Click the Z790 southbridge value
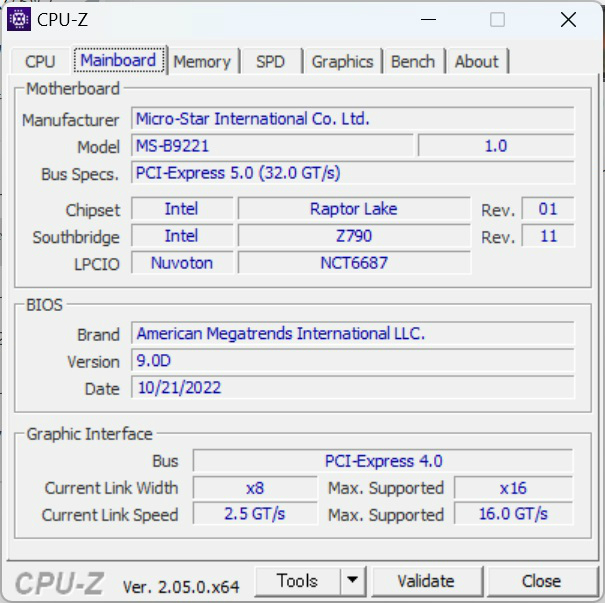The image size is (605, 603). pos(354,236)
